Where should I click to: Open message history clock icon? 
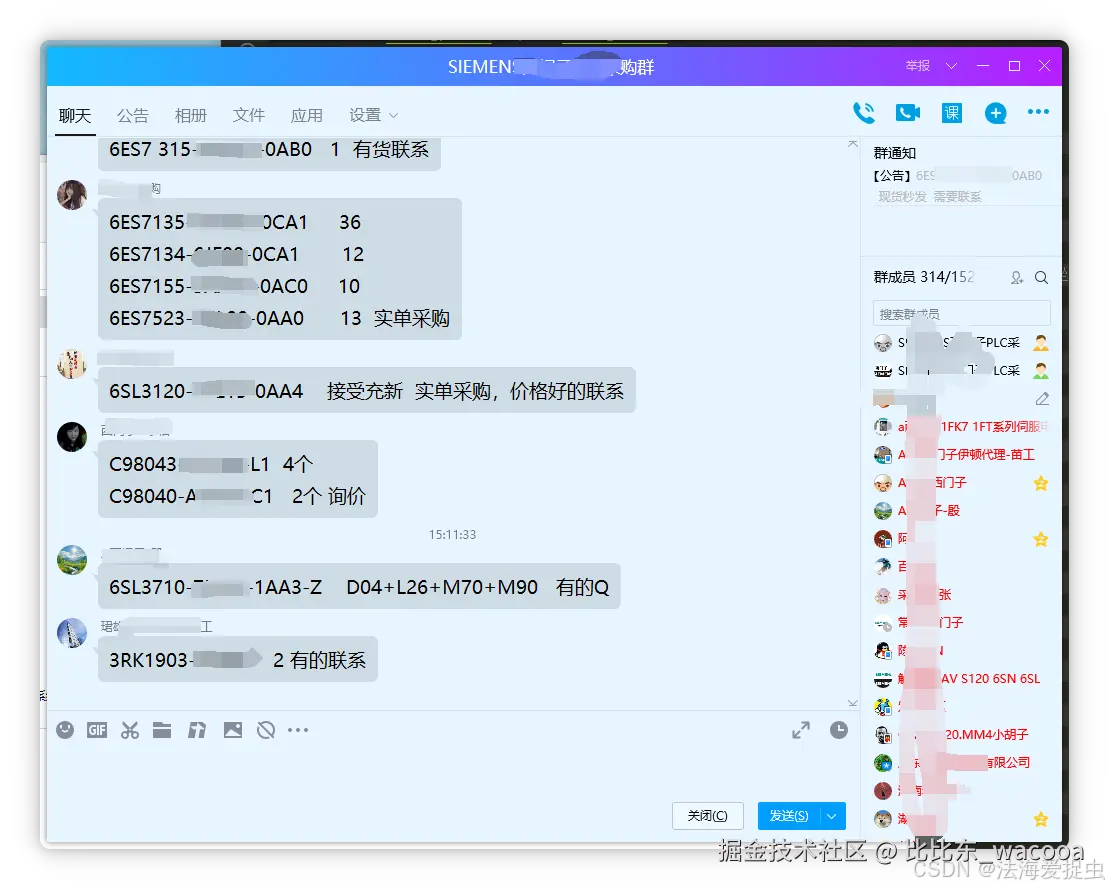click(839, 730)
